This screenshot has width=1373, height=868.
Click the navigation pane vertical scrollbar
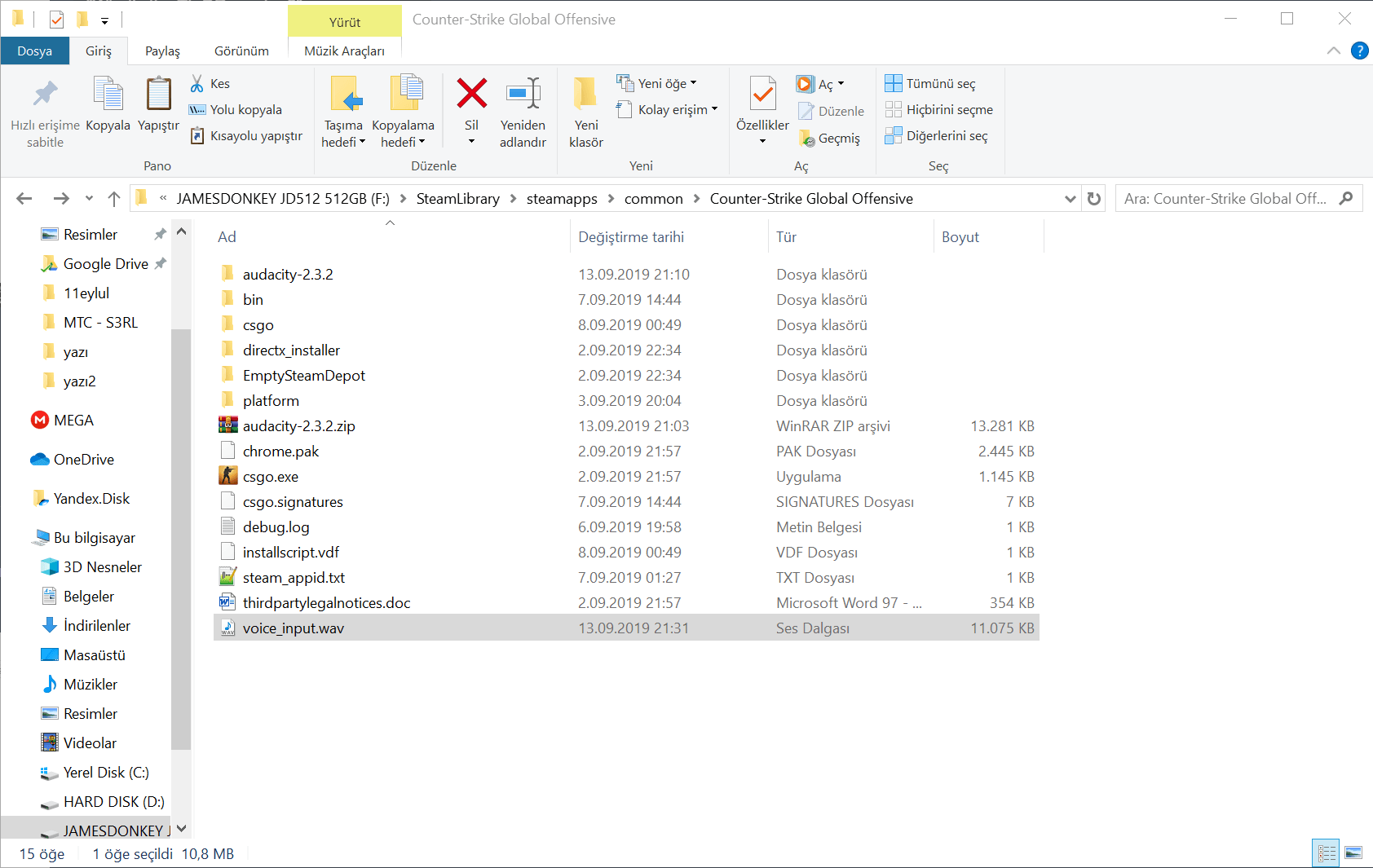181,530
